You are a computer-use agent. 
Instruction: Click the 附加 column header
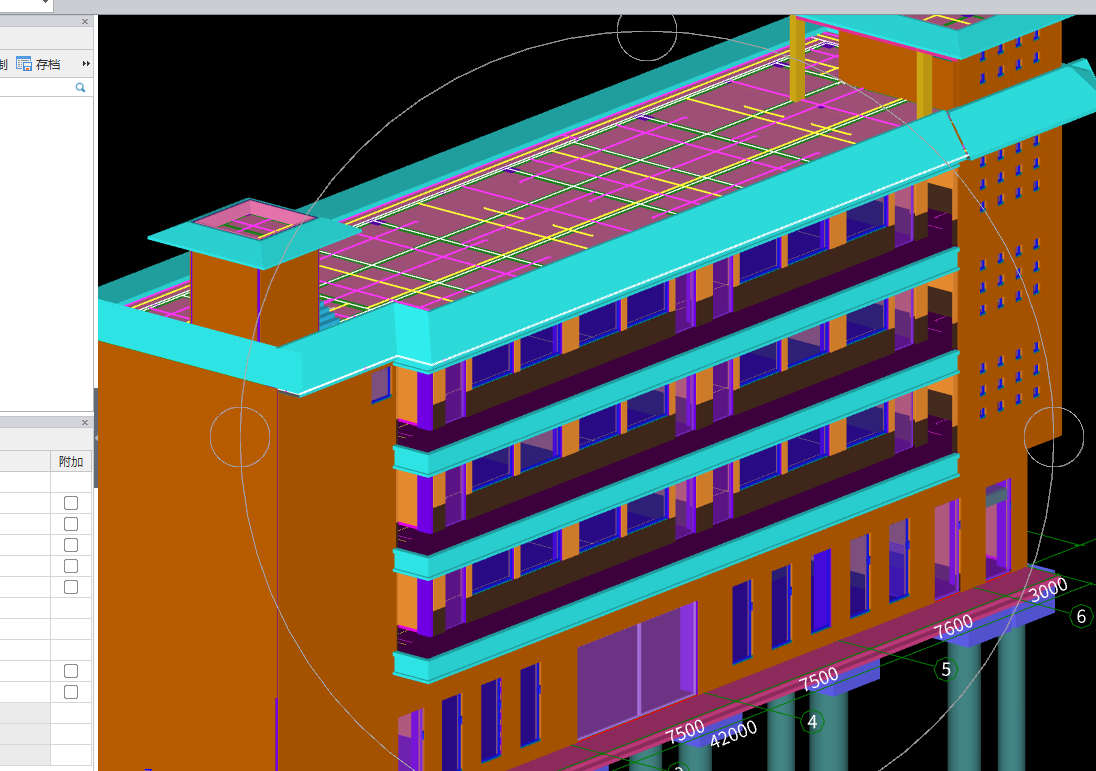pos(71,461)
